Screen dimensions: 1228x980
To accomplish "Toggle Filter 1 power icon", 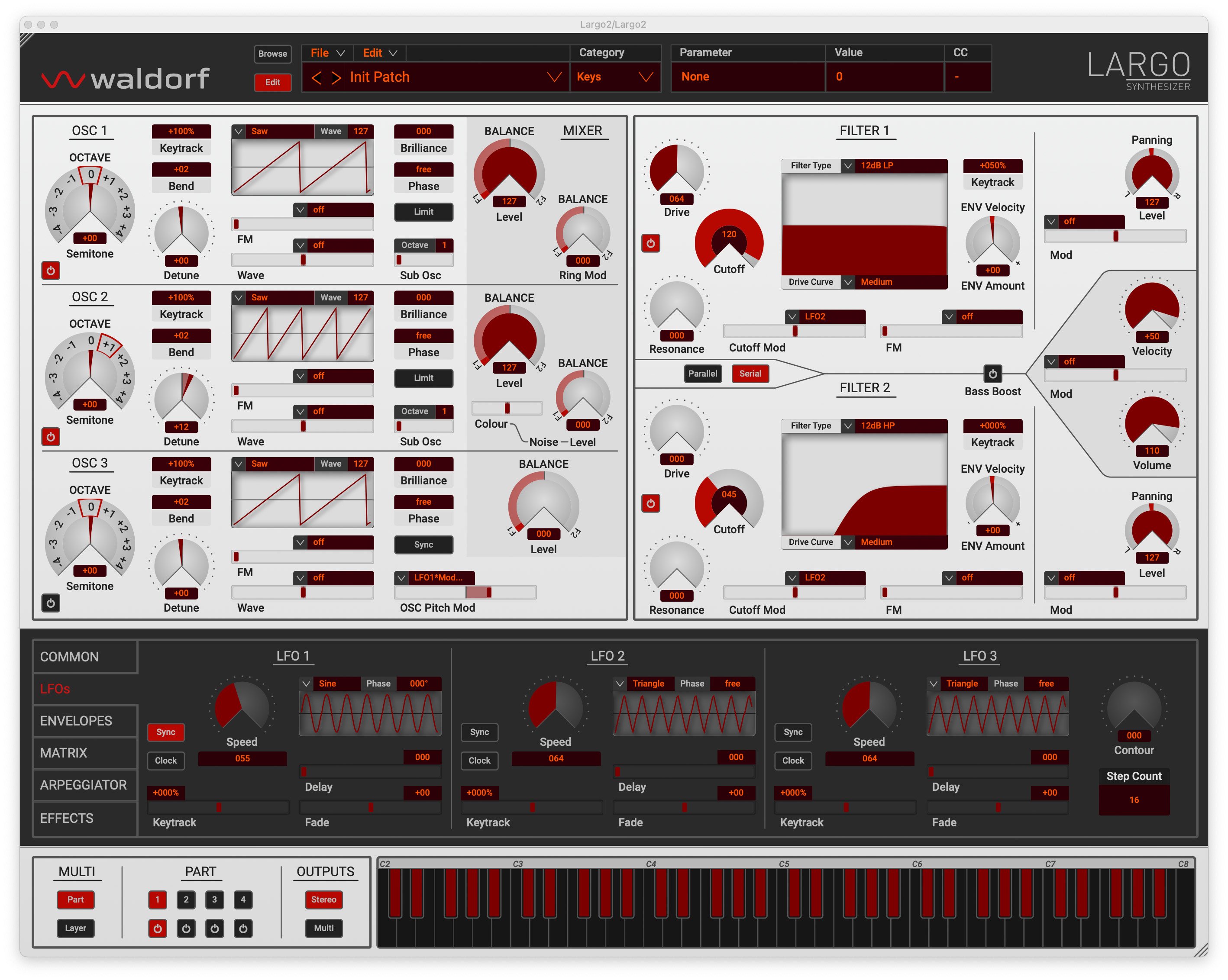I will tap(650, 243).
